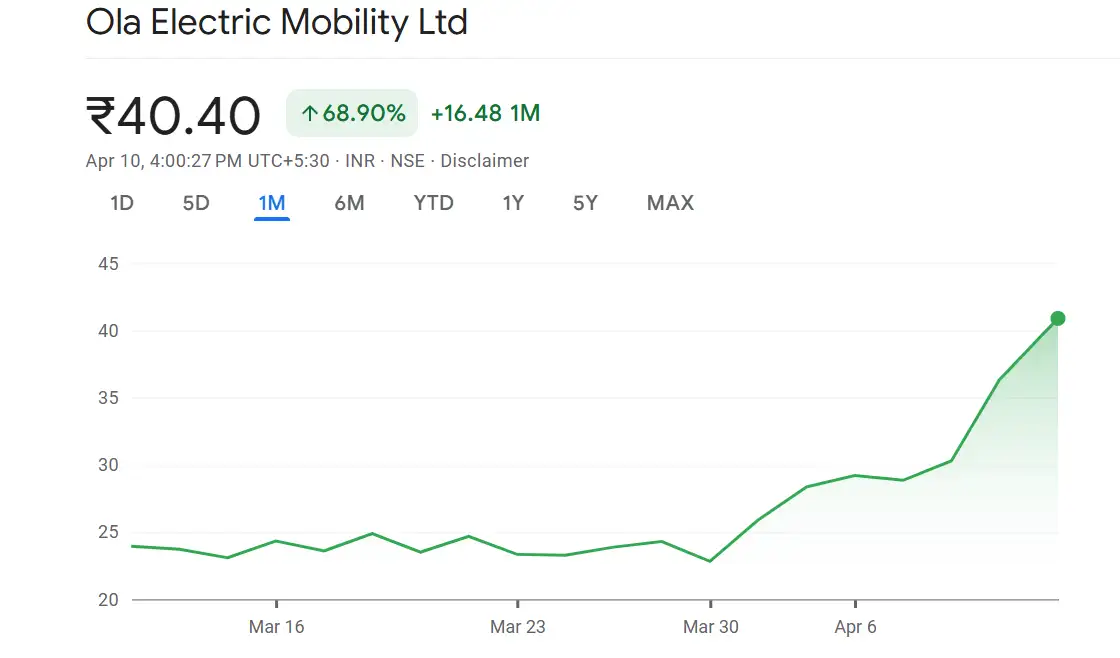Click the Mar 30 axis label
The image size is (1120, 658).
[710, 627]
